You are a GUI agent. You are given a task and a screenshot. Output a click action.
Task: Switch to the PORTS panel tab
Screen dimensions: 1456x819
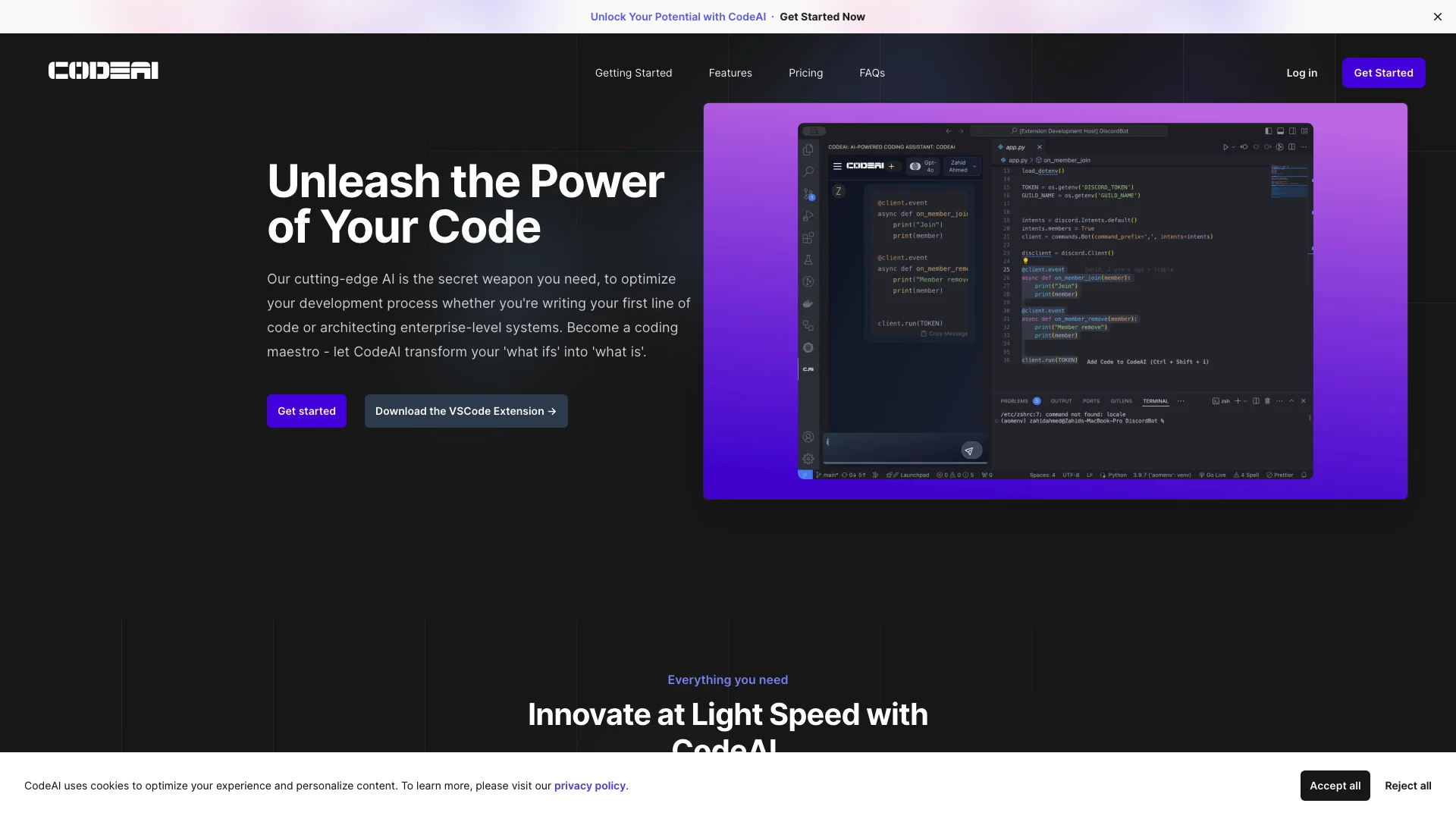[x=1091, y=401]
